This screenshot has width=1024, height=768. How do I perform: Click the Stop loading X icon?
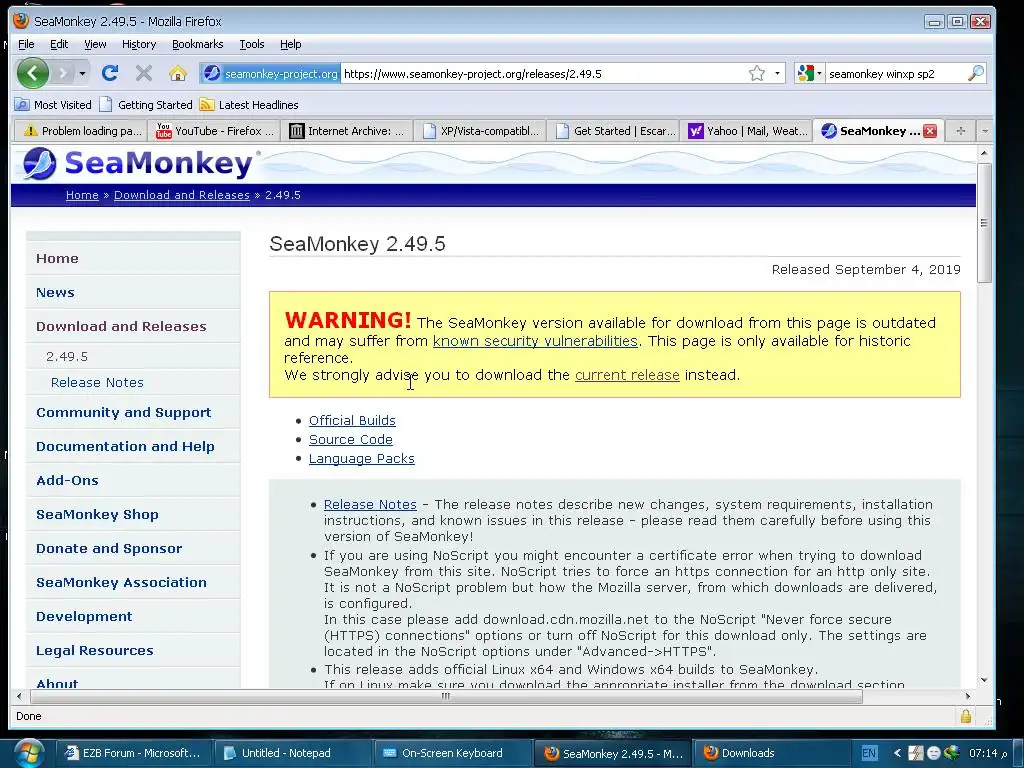144,73
